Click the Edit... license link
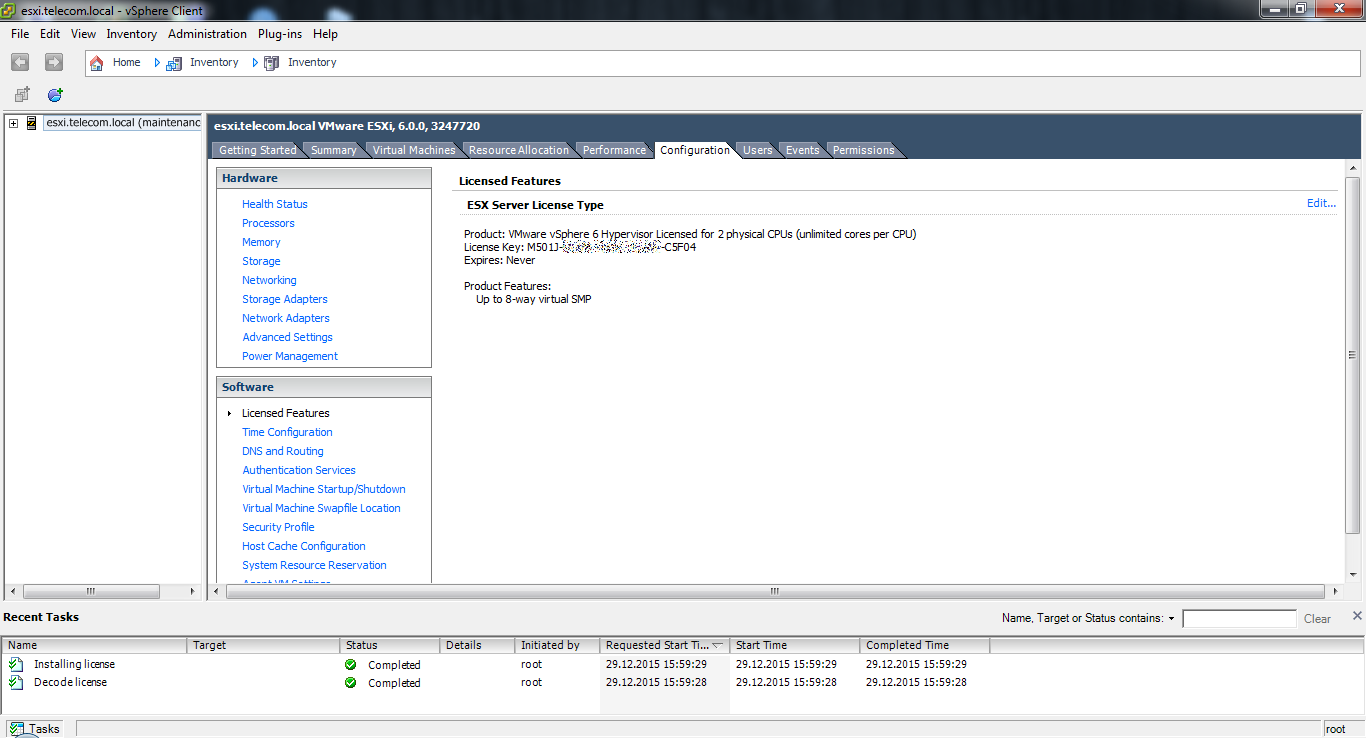Viewport: 1366px width, 738px height. click(1321, 203)
